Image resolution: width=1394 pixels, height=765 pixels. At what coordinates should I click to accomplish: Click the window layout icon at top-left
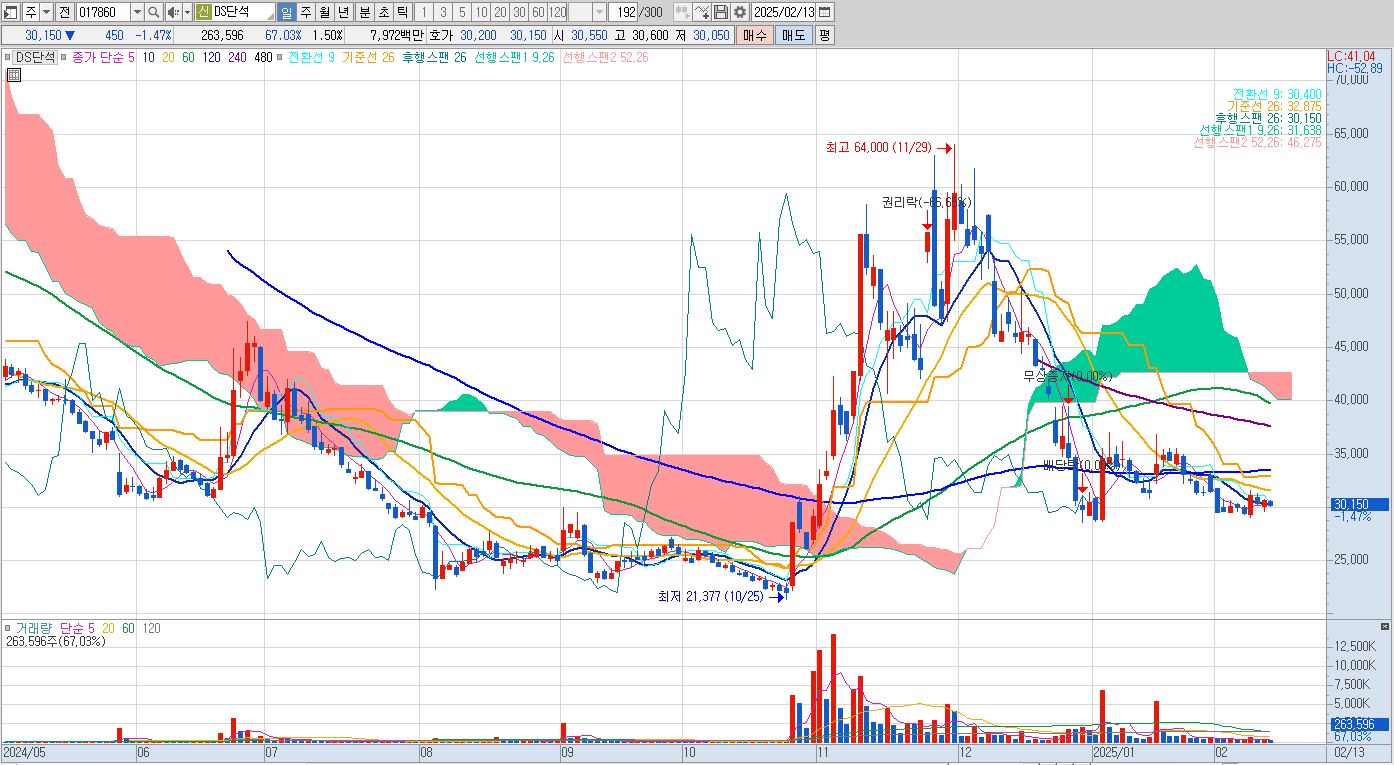pyautogui.click(x=11, y=12)
